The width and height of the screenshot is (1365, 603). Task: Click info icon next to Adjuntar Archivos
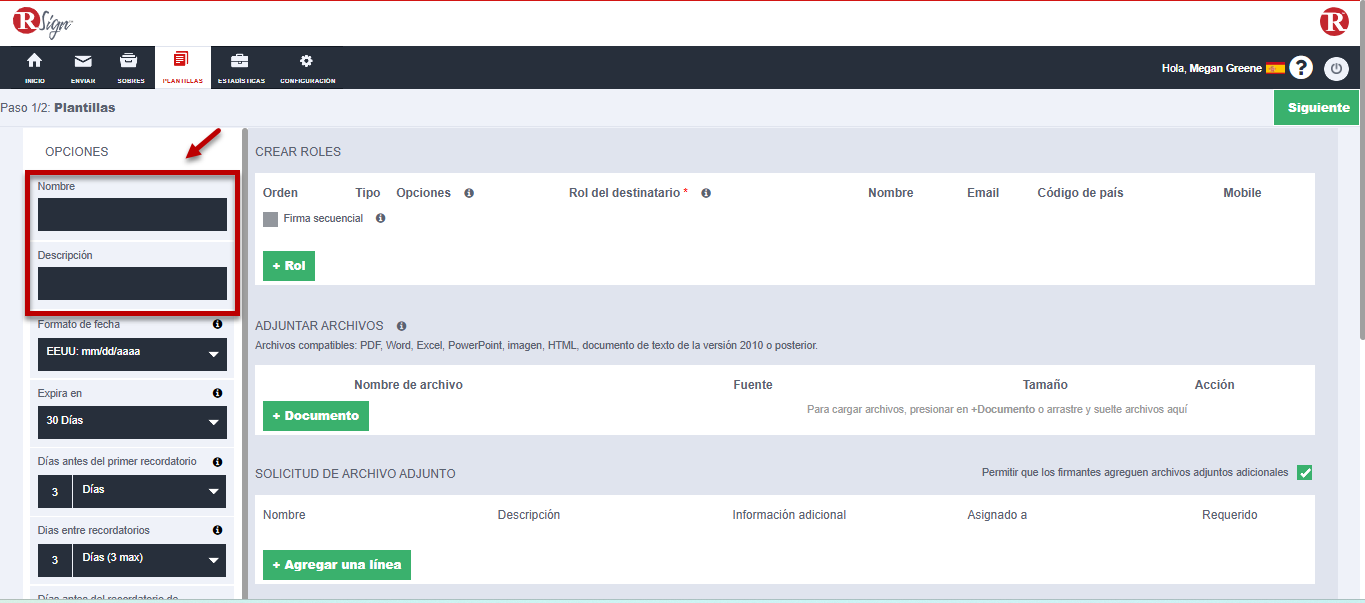click(401, 326)
